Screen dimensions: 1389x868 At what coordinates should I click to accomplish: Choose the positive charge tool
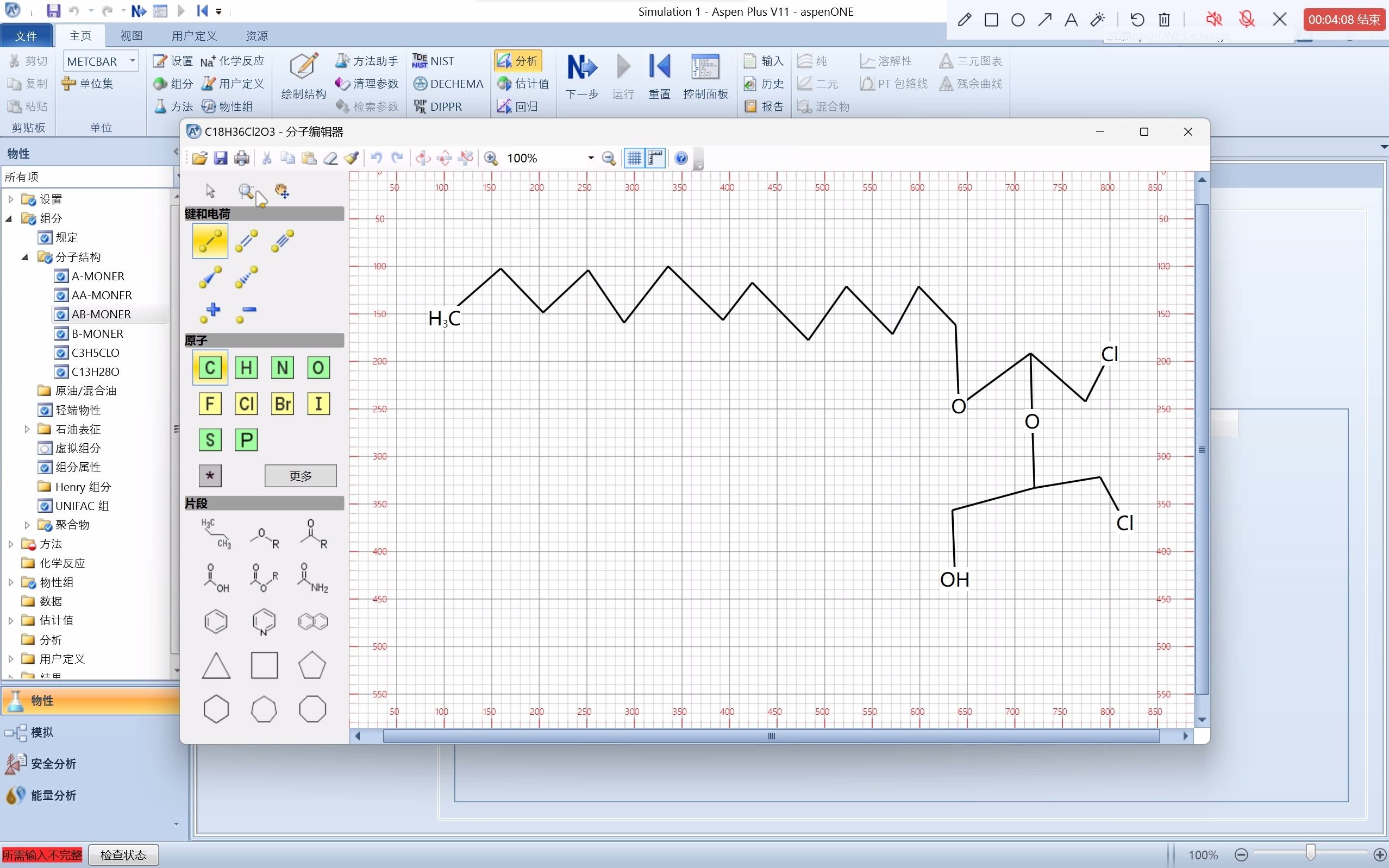click(210, 313)
